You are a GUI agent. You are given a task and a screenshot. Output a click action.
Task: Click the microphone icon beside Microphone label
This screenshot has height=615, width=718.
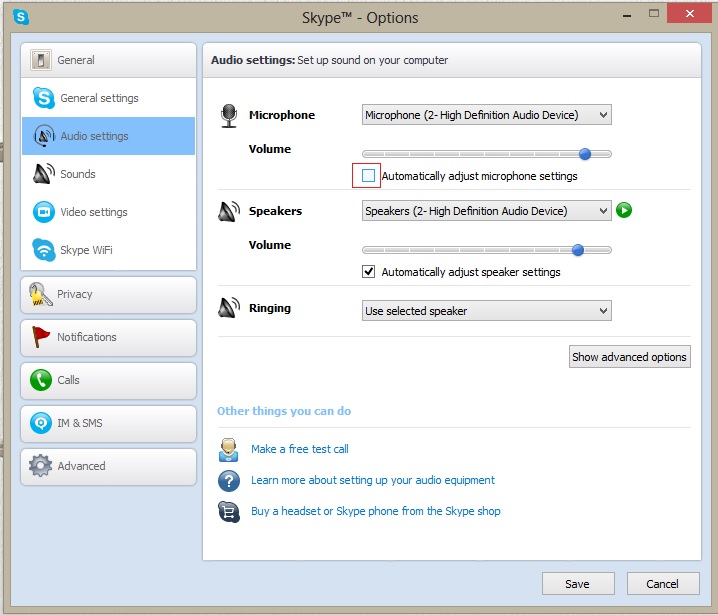(x=228, y=116)
